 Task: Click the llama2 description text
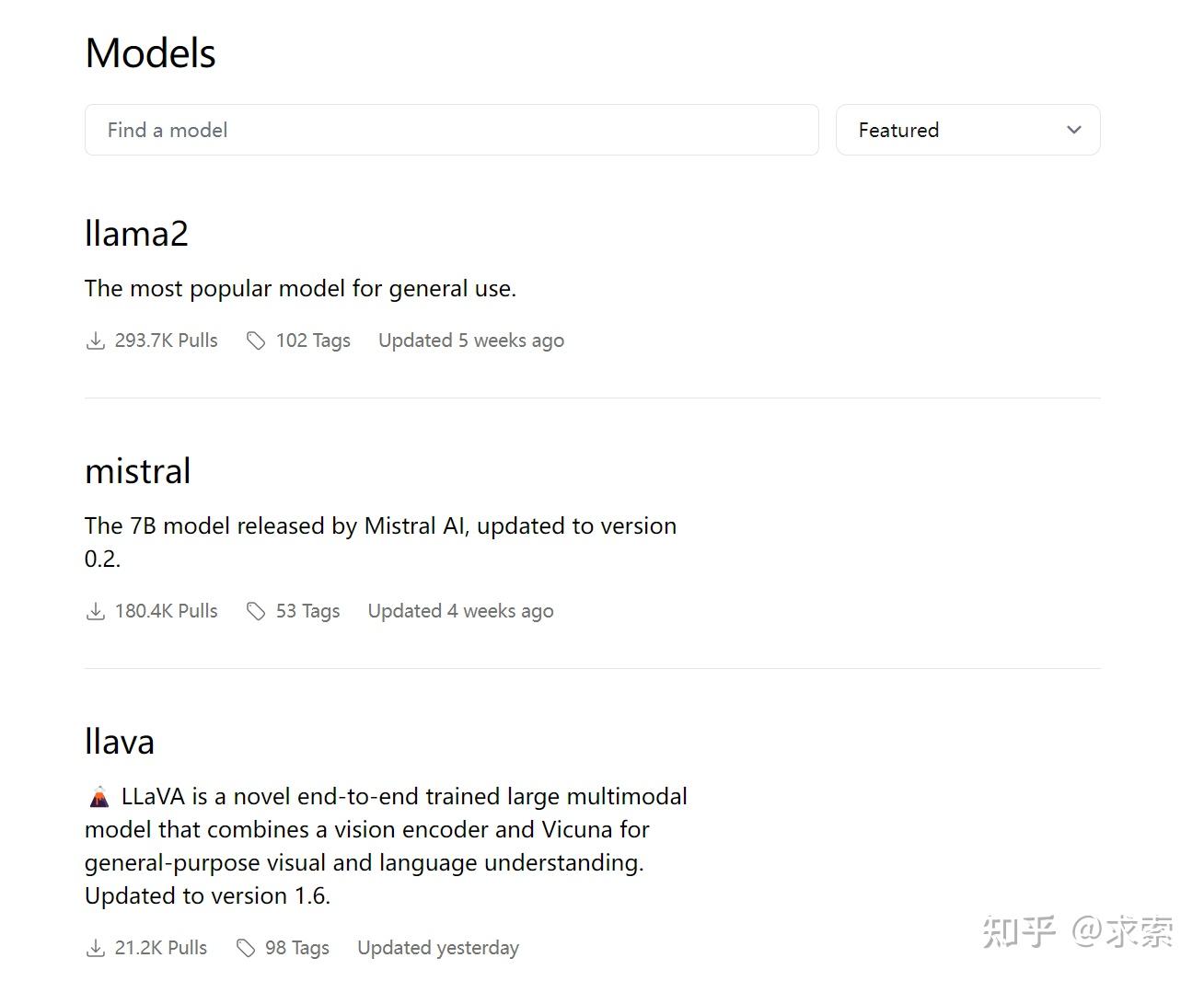(300, 289)
